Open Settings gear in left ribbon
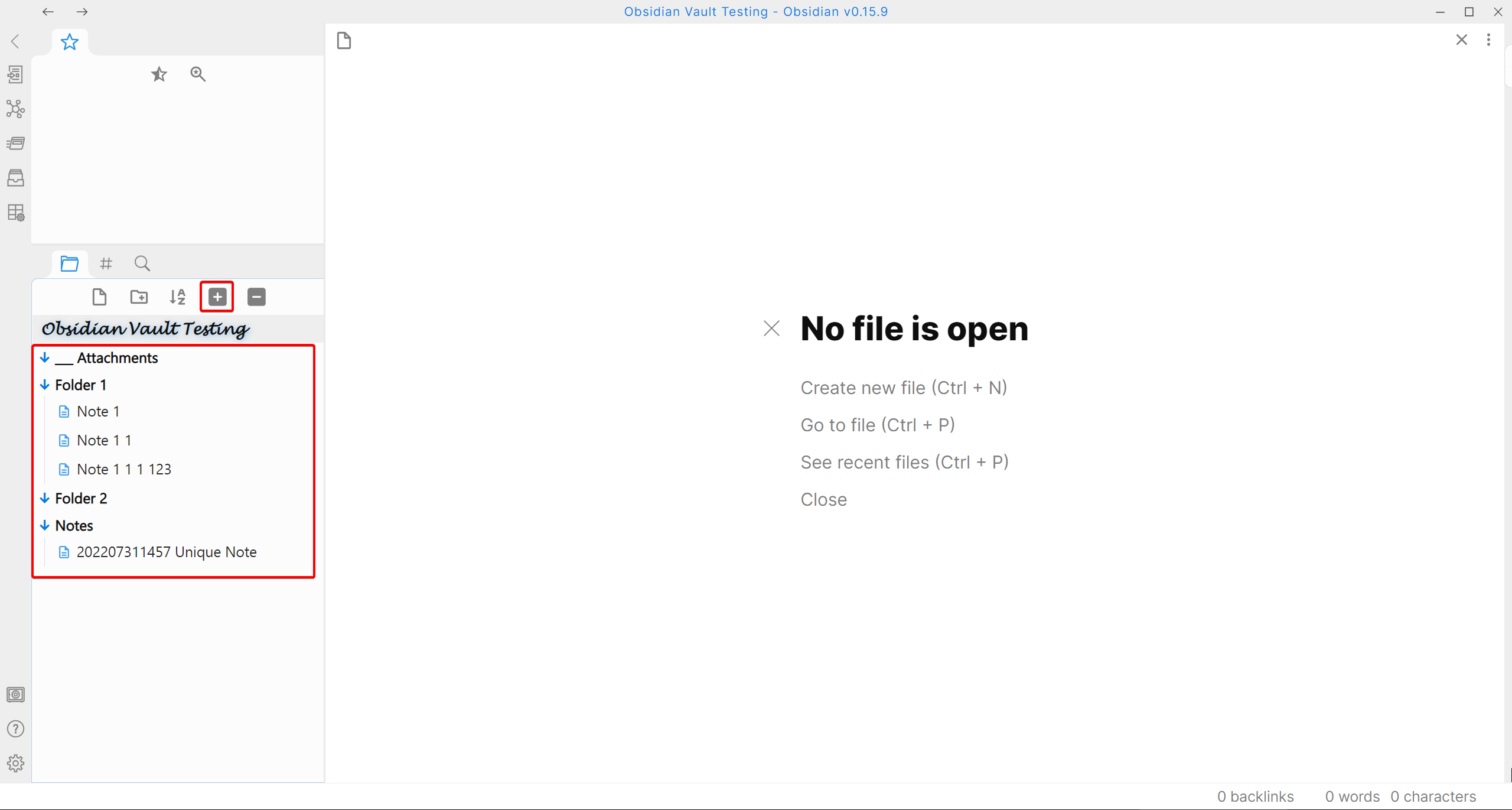 (15, 763)
